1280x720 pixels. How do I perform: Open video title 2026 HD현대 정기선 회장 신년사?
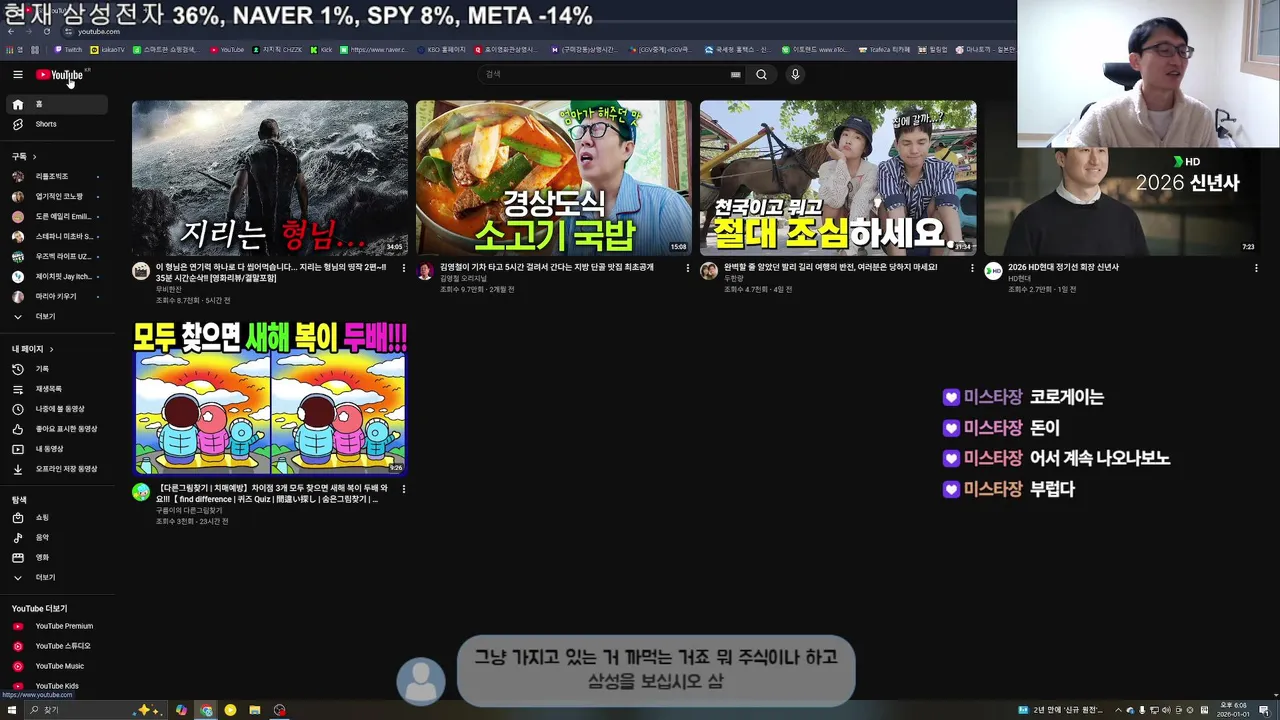[1063, 267]
